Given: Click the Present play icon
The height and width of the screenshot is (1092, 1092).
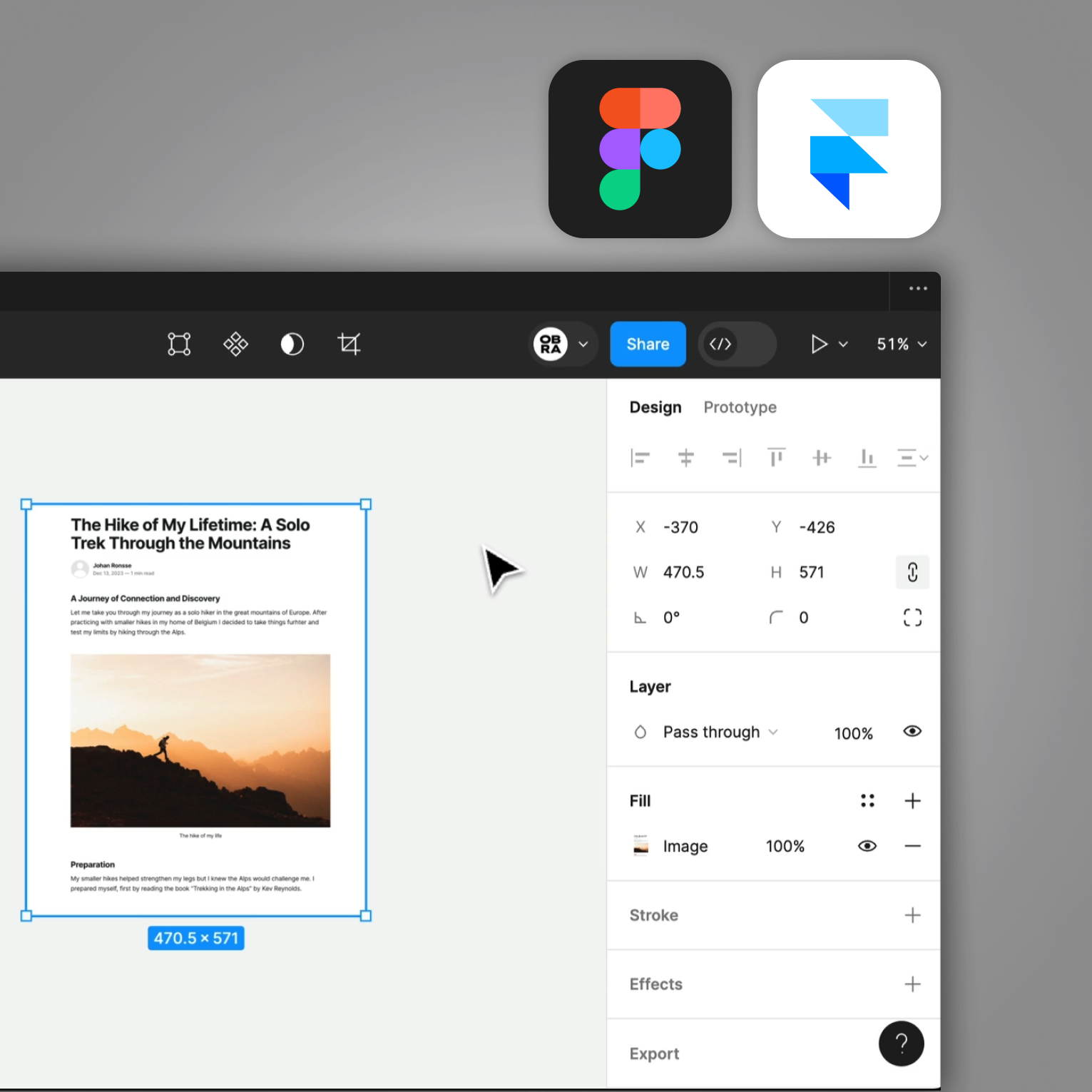Looking at the screenshot, I should pyautogui.click(x=819, y=344).
